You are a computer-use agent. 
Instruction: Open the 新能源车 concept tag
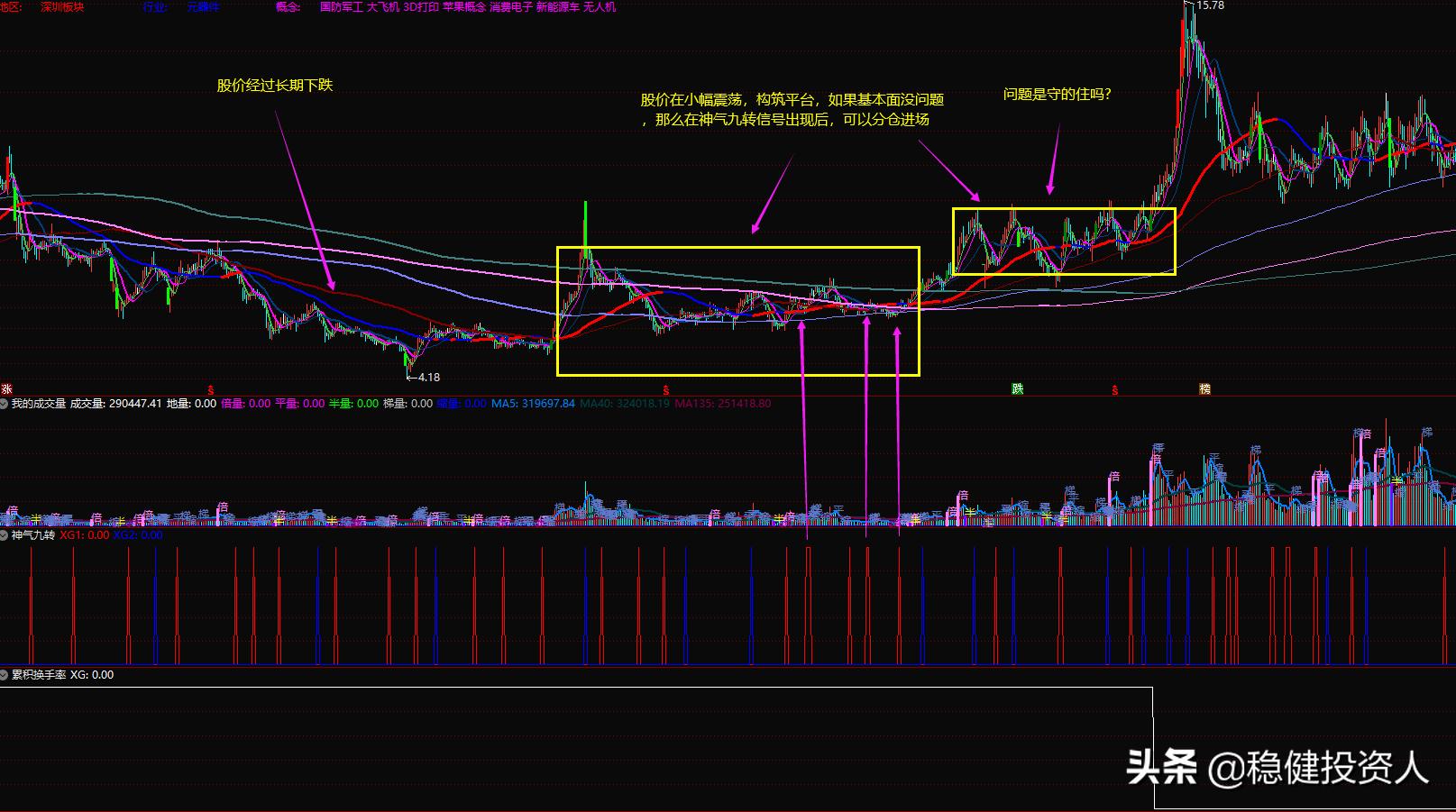558,6
